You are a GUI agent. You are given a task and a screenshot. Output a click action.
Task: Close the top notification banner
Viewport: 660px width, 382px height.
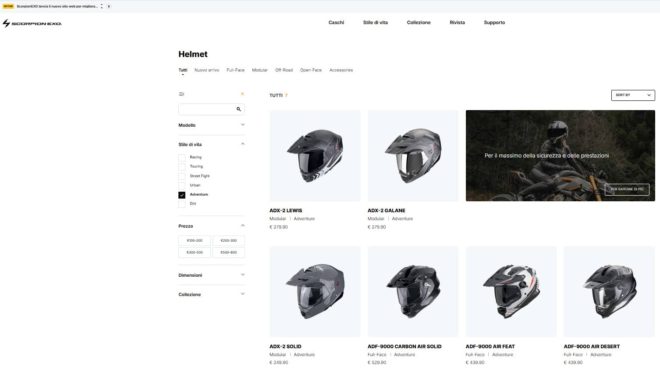click(109, 6)
